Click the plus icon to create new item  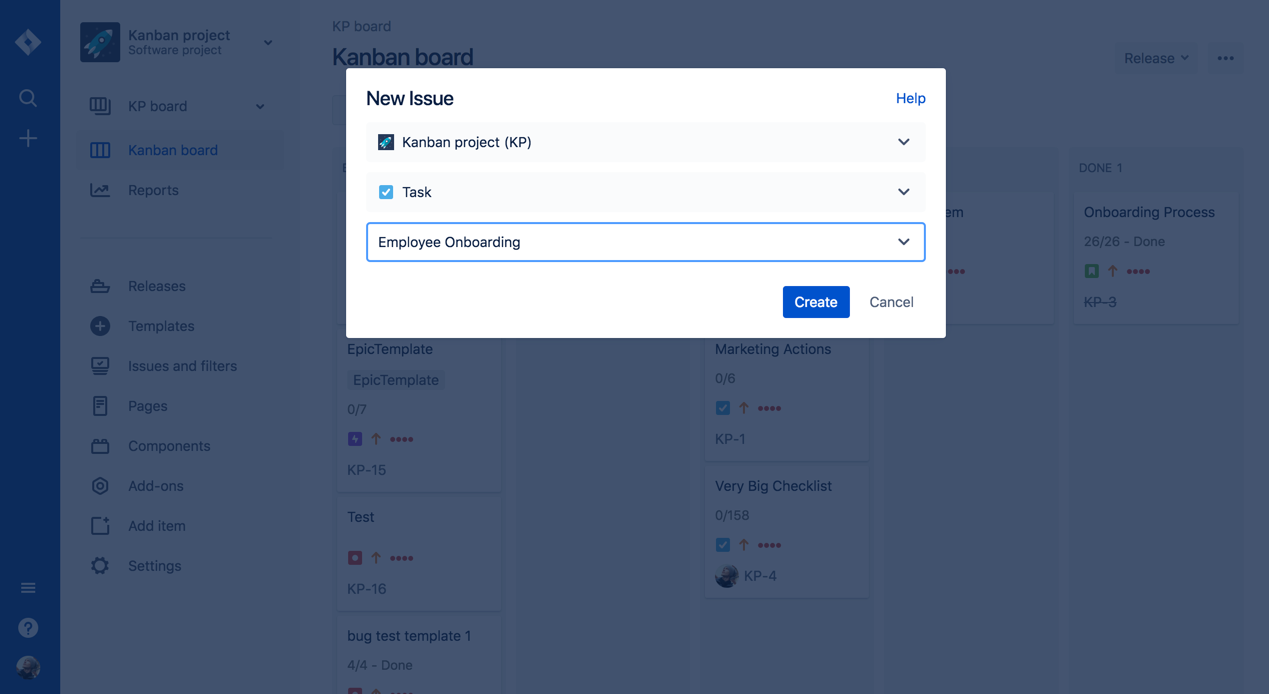coord(27,138)
